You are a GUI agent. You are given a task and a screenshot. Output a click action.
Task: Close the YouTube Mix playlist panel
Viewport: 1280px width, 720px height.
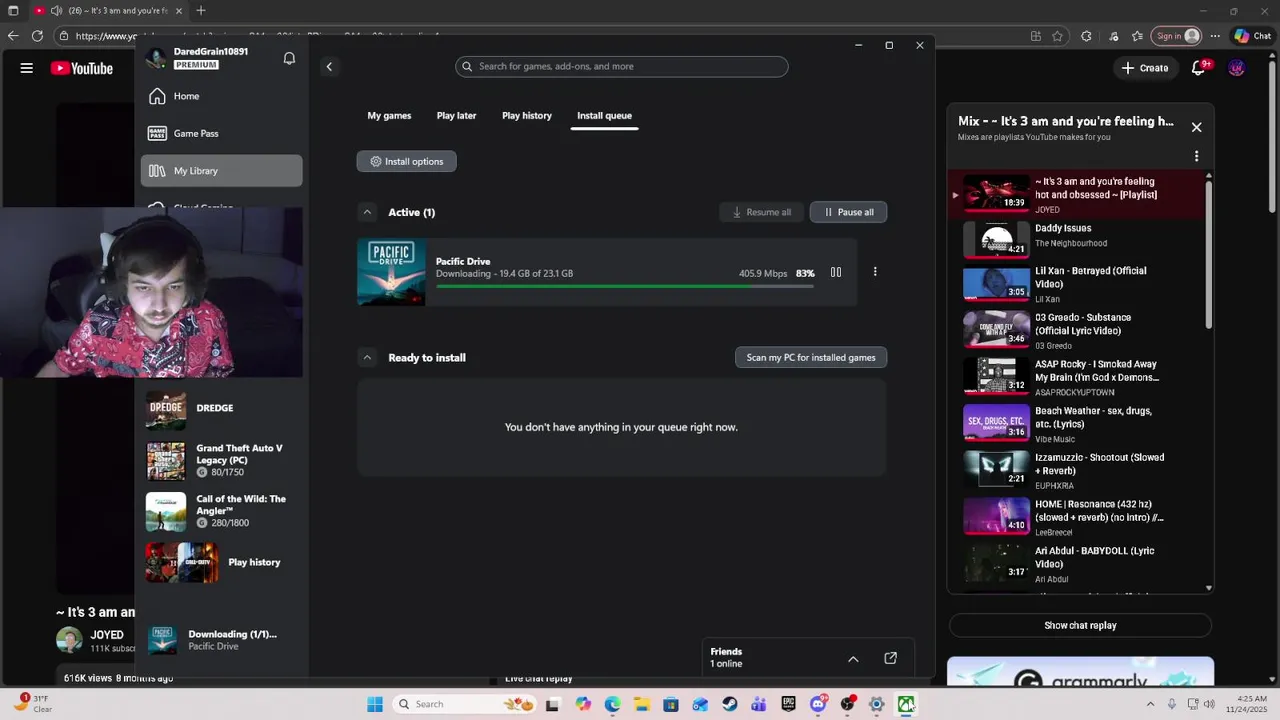1196,127
